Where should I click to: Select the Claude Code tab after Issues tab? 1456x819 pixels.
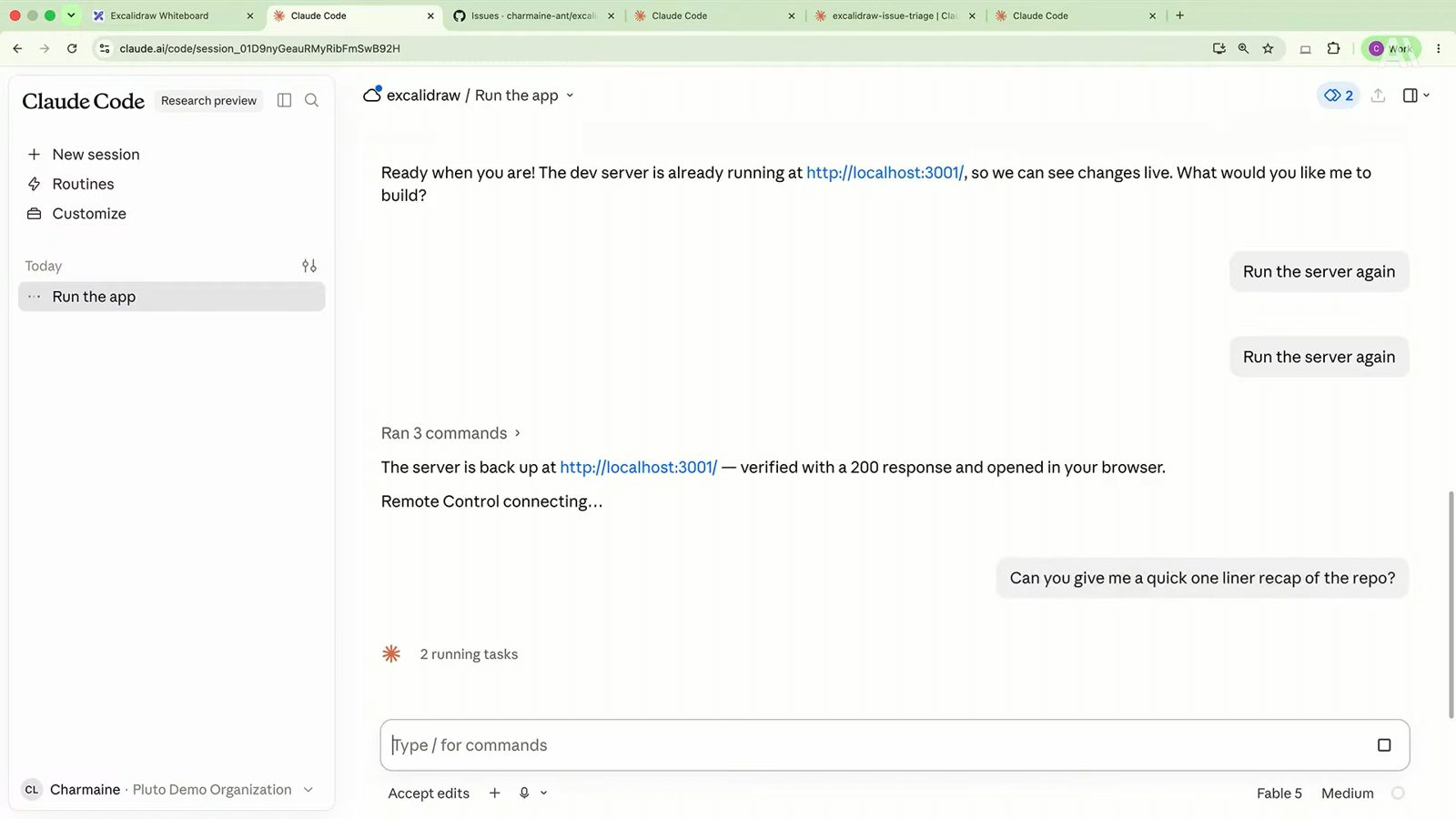pos(714,15)
